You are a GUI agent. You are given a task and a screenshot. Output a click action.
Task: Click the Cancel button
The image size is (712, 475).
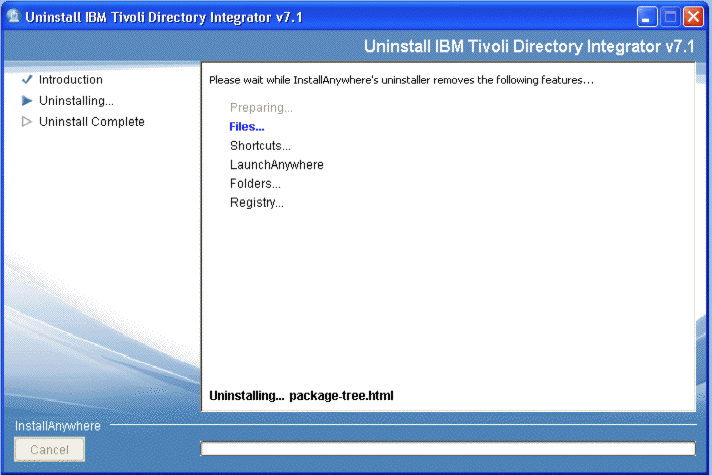pos(49,450)
